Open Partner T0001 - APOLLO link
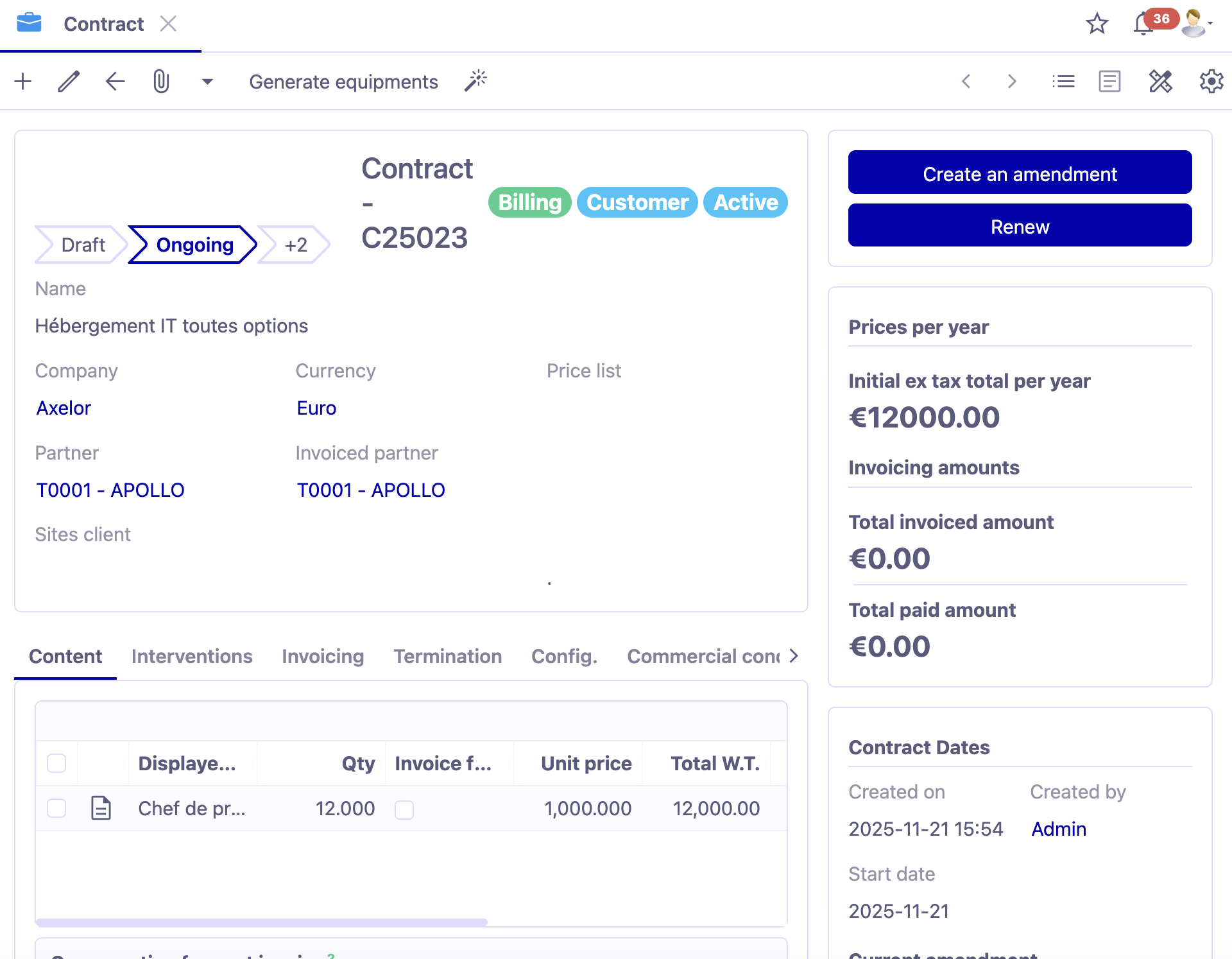This screenshot has height=959, width=1232. tap(110, 490)
